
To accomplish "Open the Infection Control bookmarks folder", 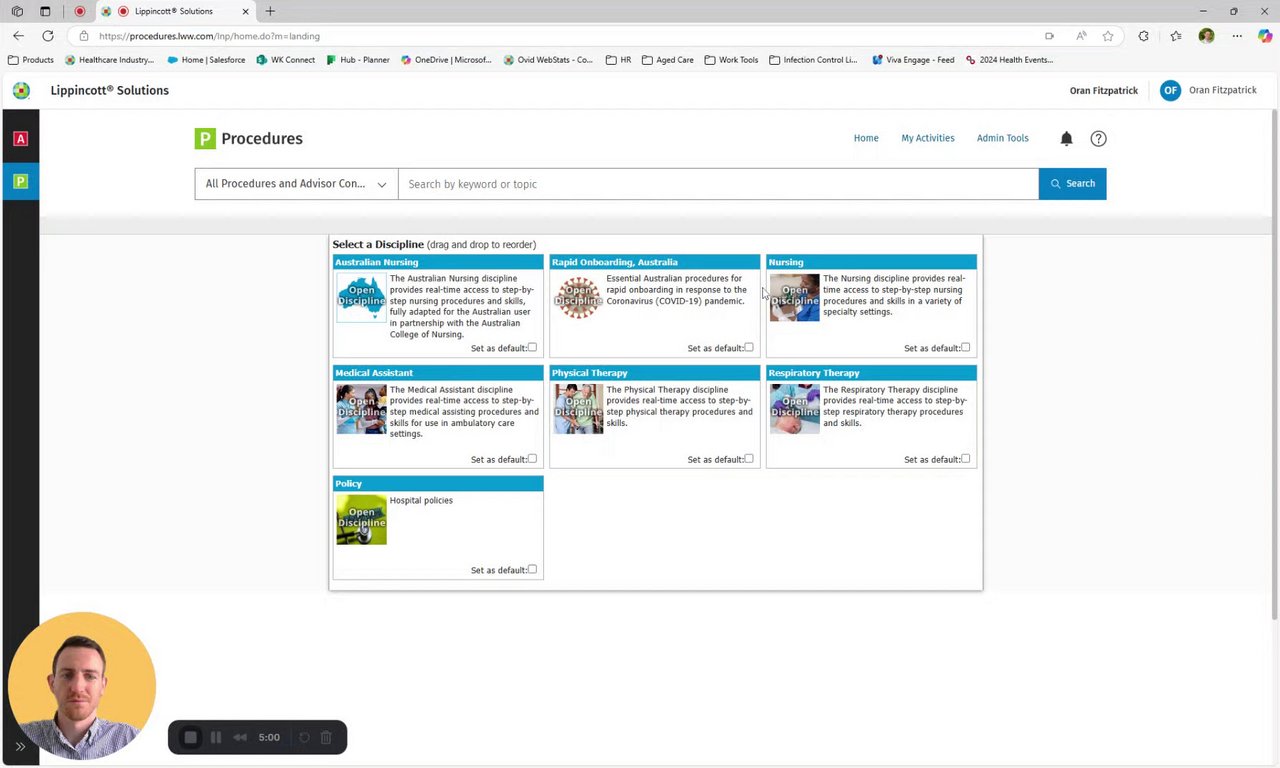I will pyautogui.click(x=813, y=60).
